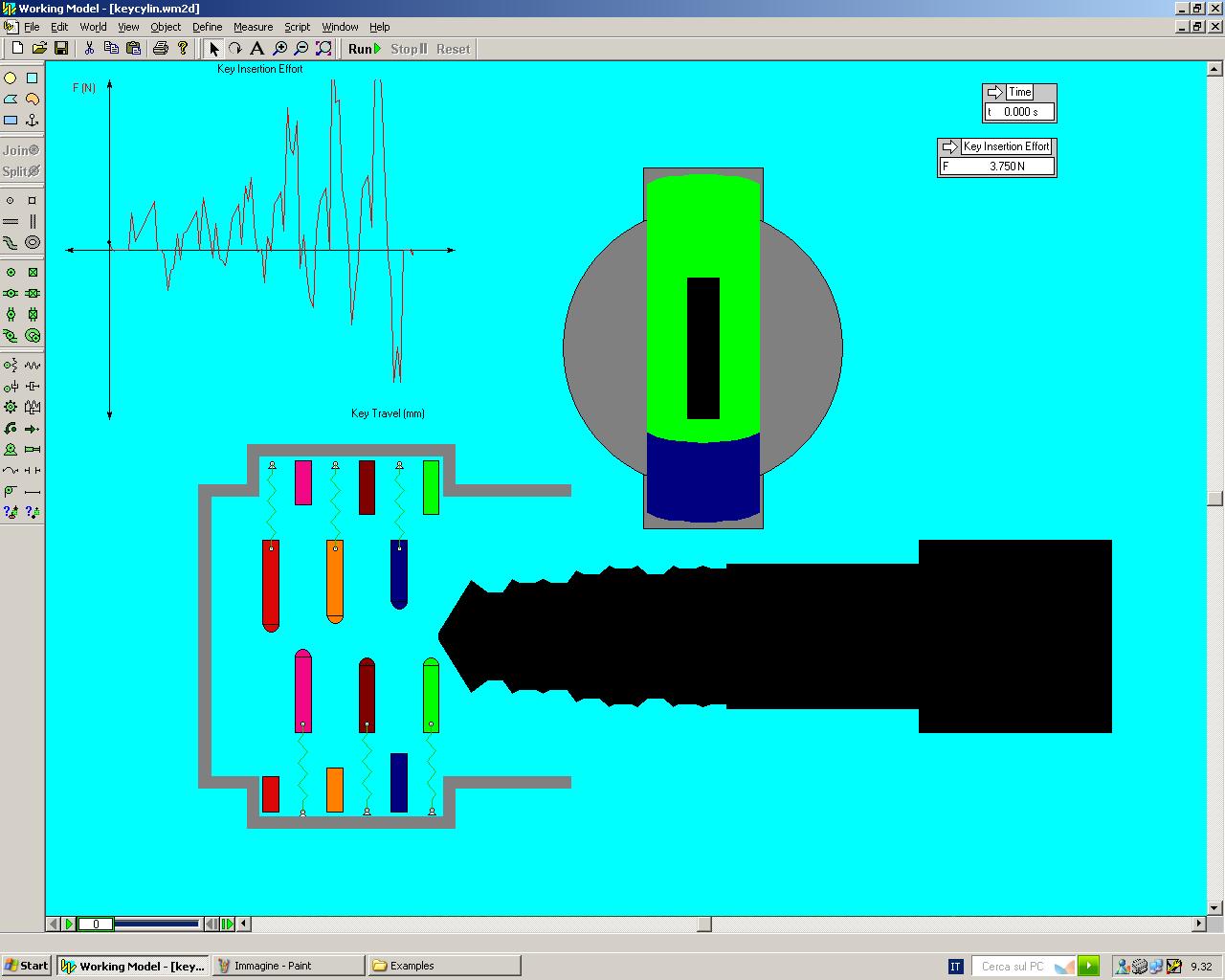Screen dimensions: 1225x980
Task: Open help with the yellow question mark icon
Action: click(182, 48)
